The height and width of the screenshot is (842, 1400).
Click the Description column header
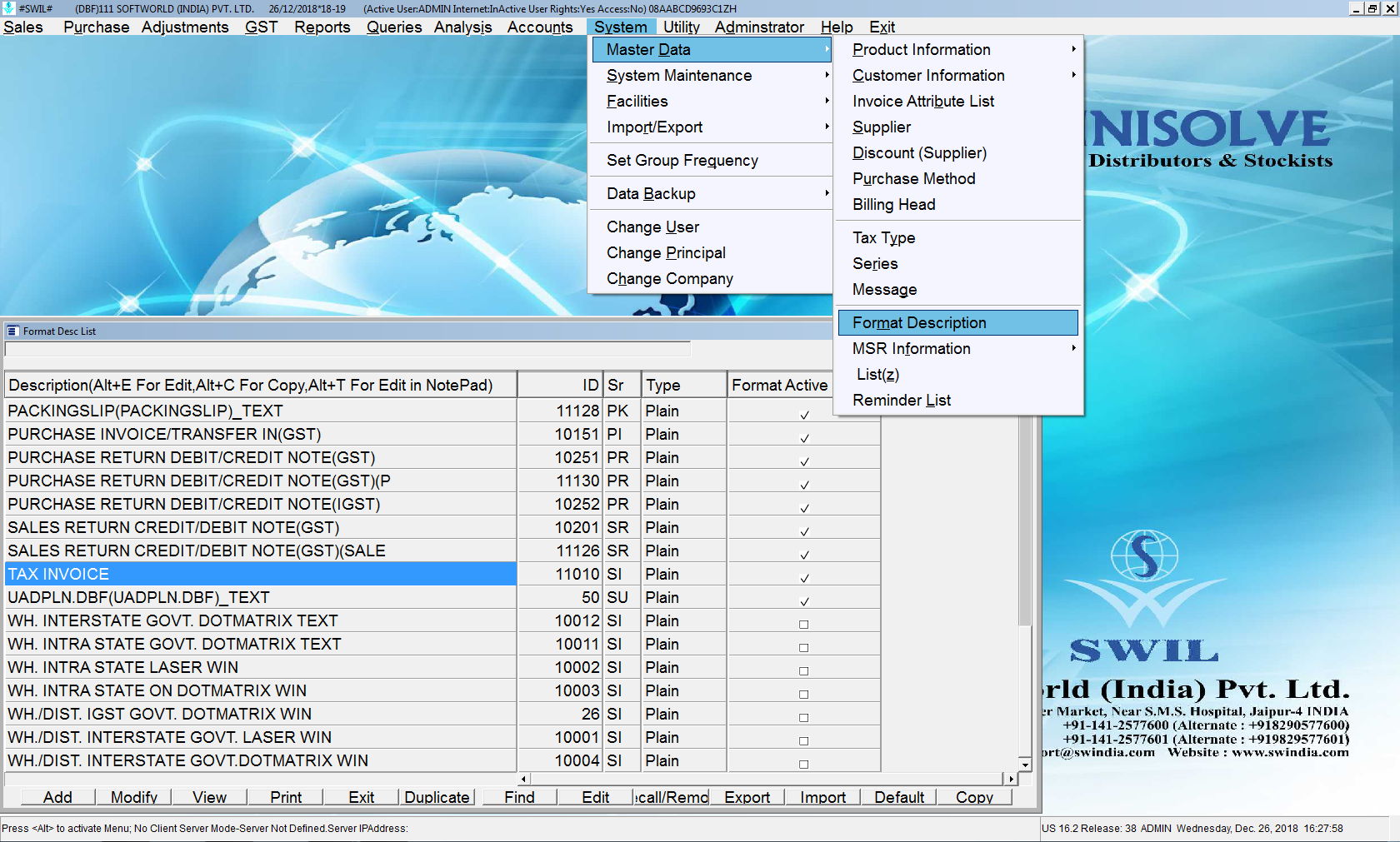pyautogui.click(x=261, y=385)
